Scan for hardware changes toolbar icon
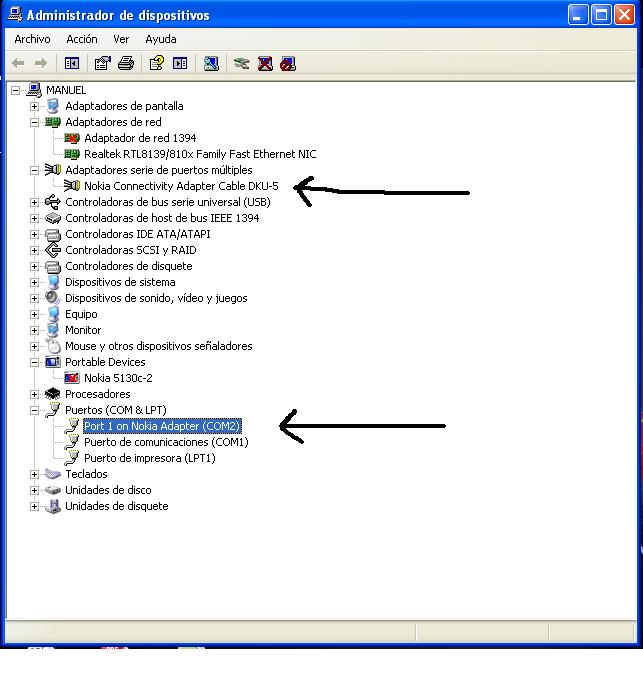The width and height of the screenshot is (643, 685). (211, 63)
